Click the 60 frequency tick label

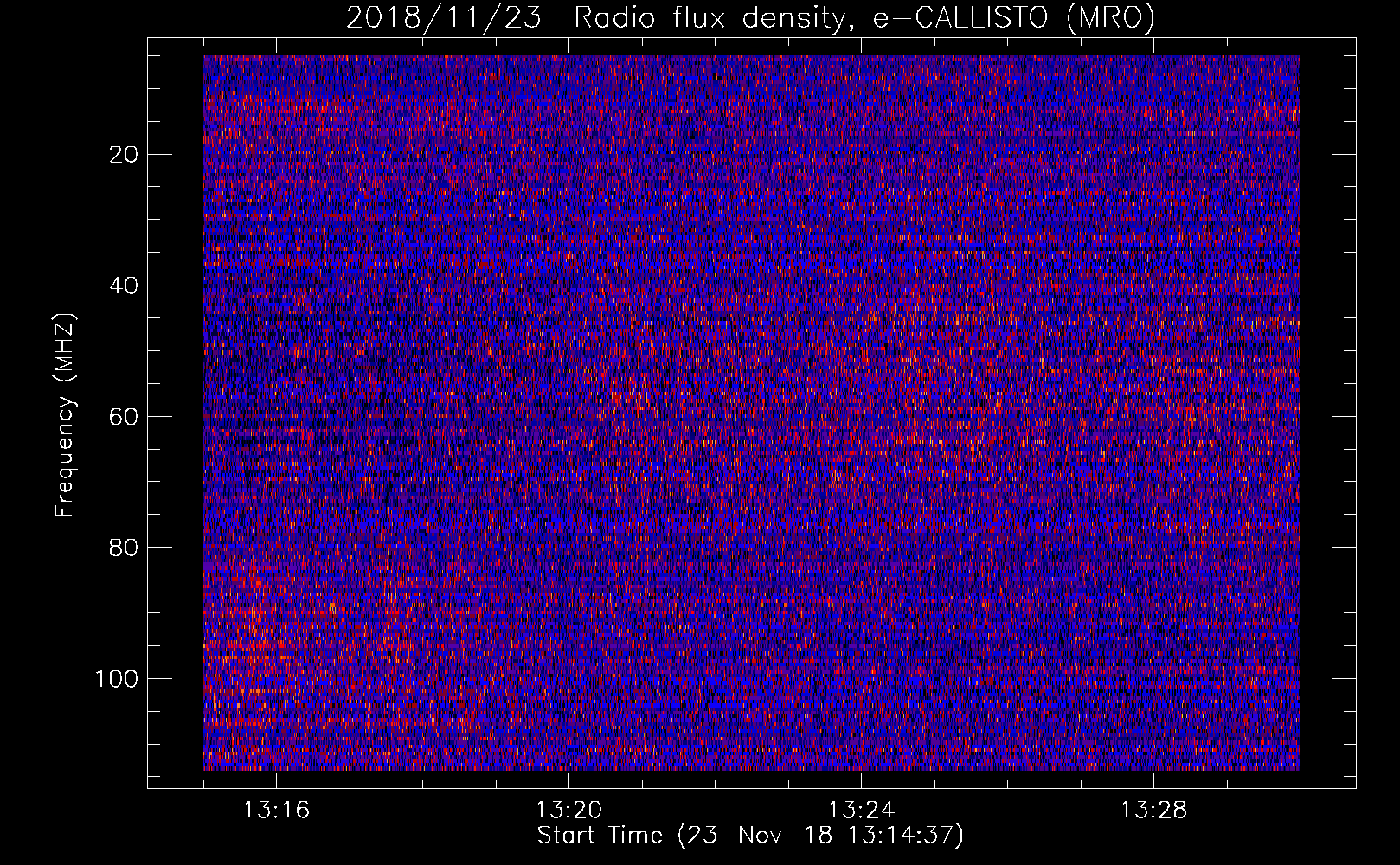coord(125,417)
